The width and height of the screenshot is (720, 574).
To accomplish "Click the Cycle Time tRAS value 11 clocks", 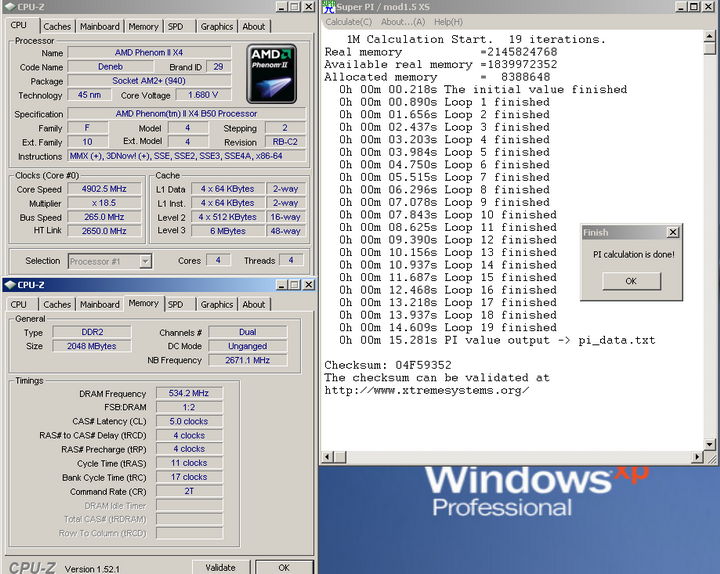I will pos(189,463).
